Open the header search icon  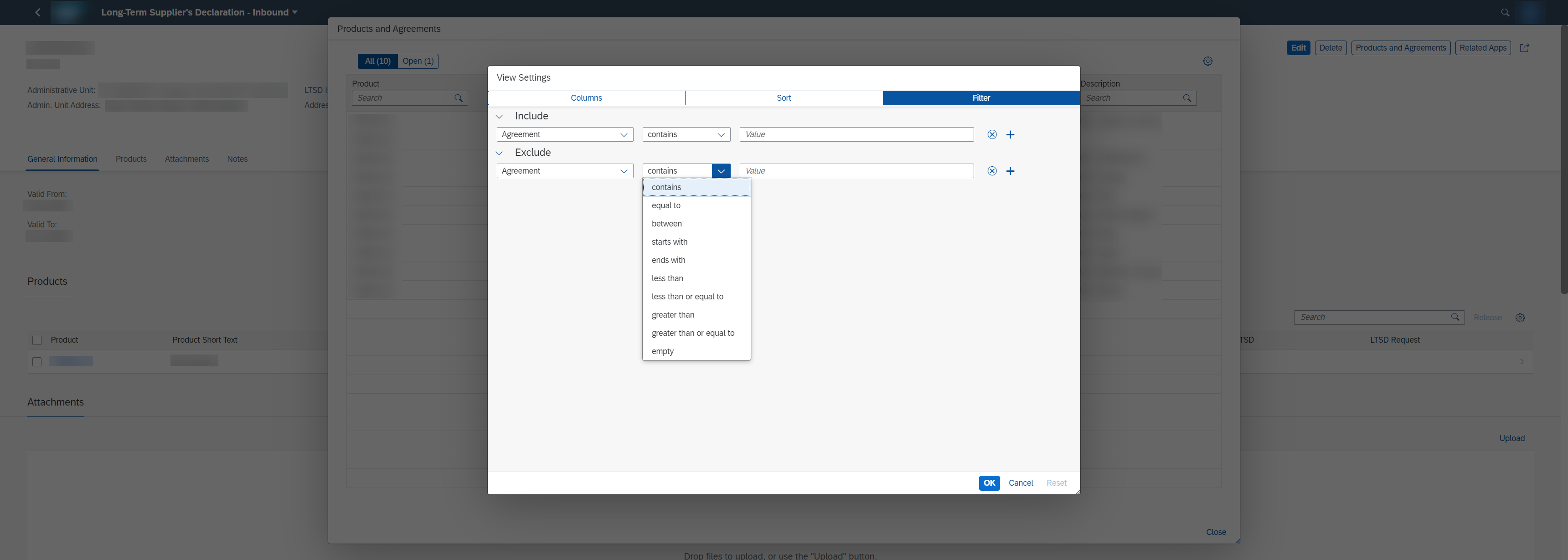tap(1505, 12)
